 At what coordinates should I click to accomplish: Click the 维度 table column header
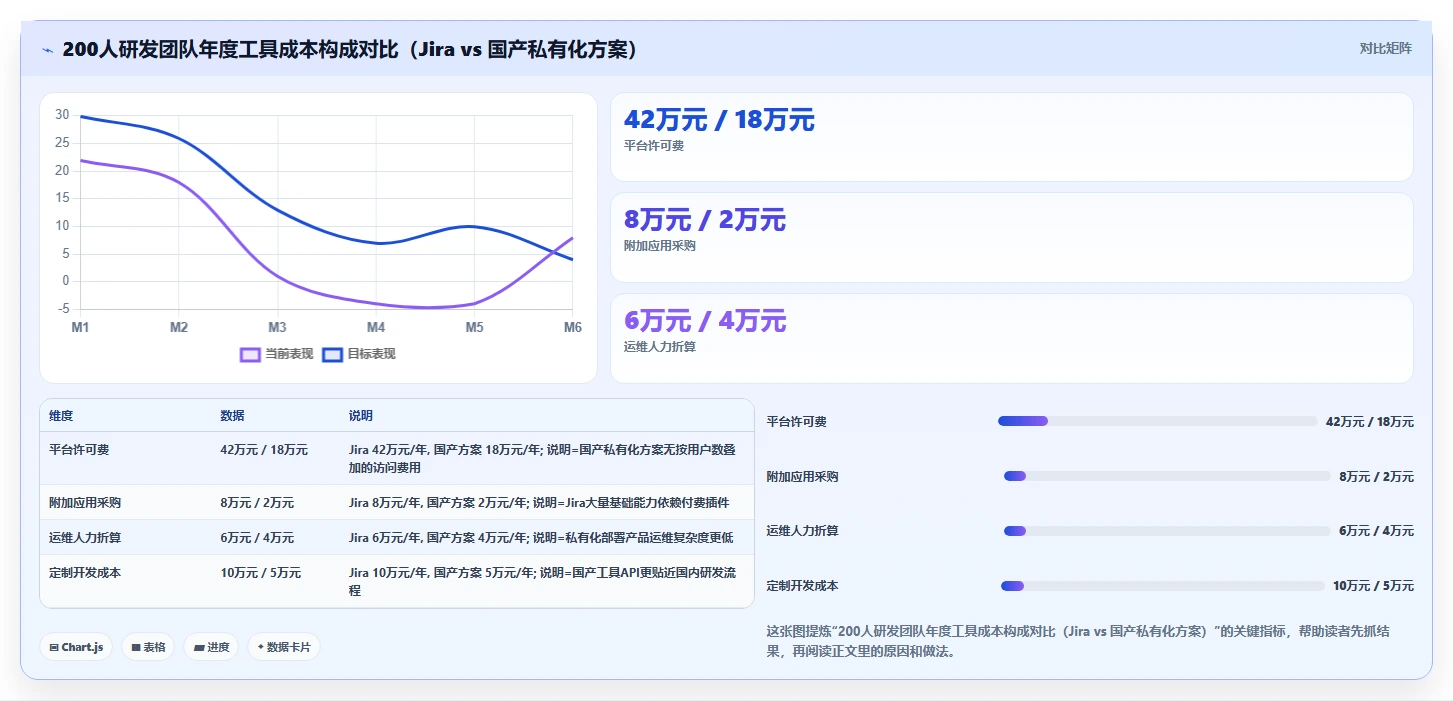pyautogui.click(x=61, y=416)
